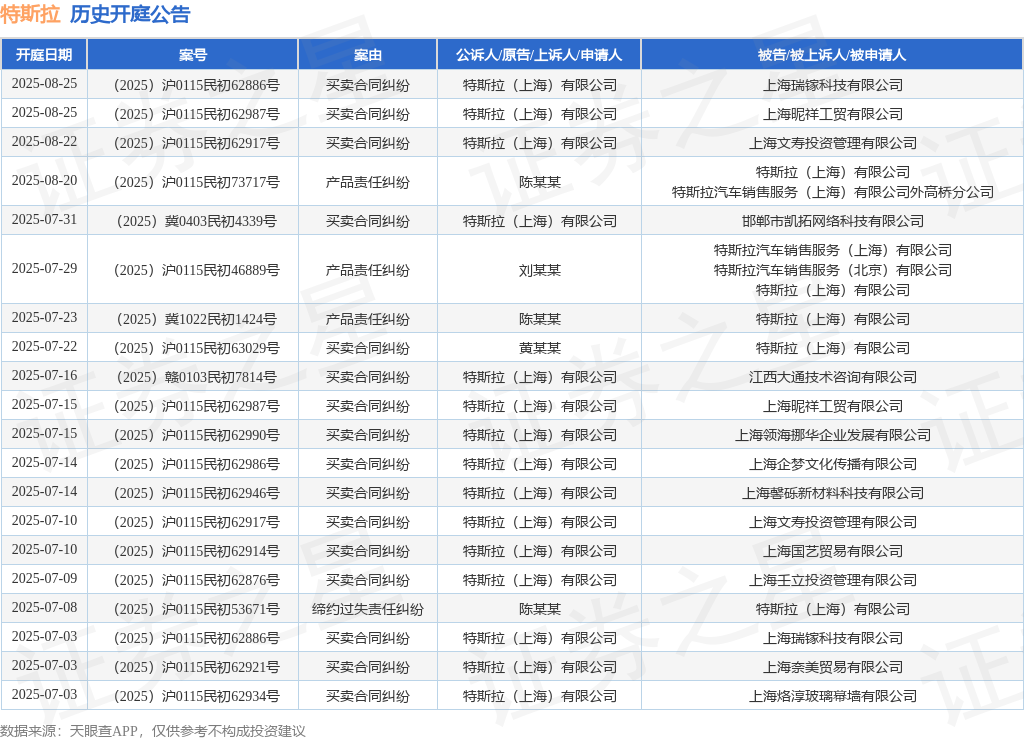Image resolution: width=1024 pixels, height=740 pixels.
Task: Click case number (2025)沪0115民初62876号
Action: coord(197,580)
